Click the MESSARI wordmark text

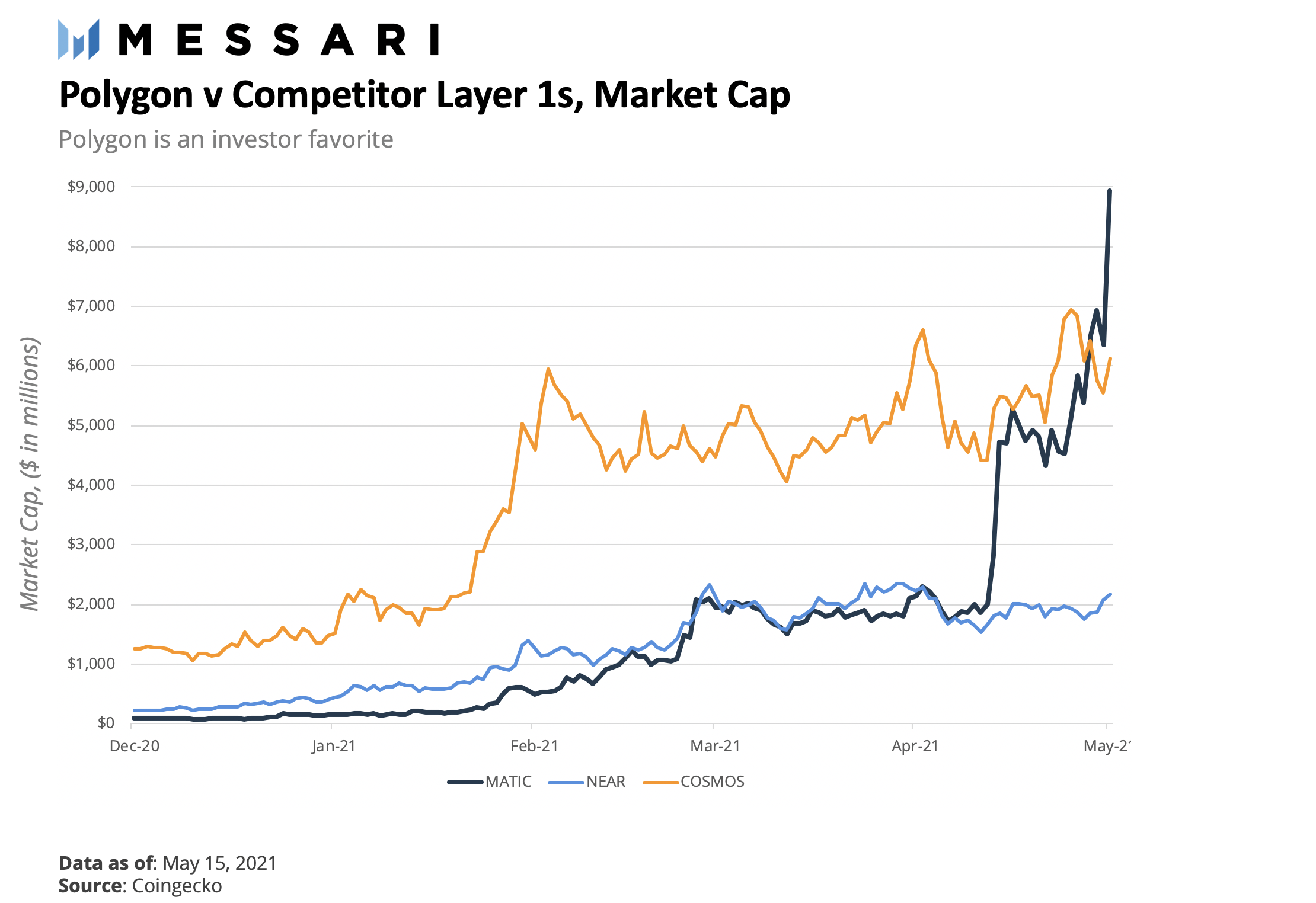click(279, 40)
